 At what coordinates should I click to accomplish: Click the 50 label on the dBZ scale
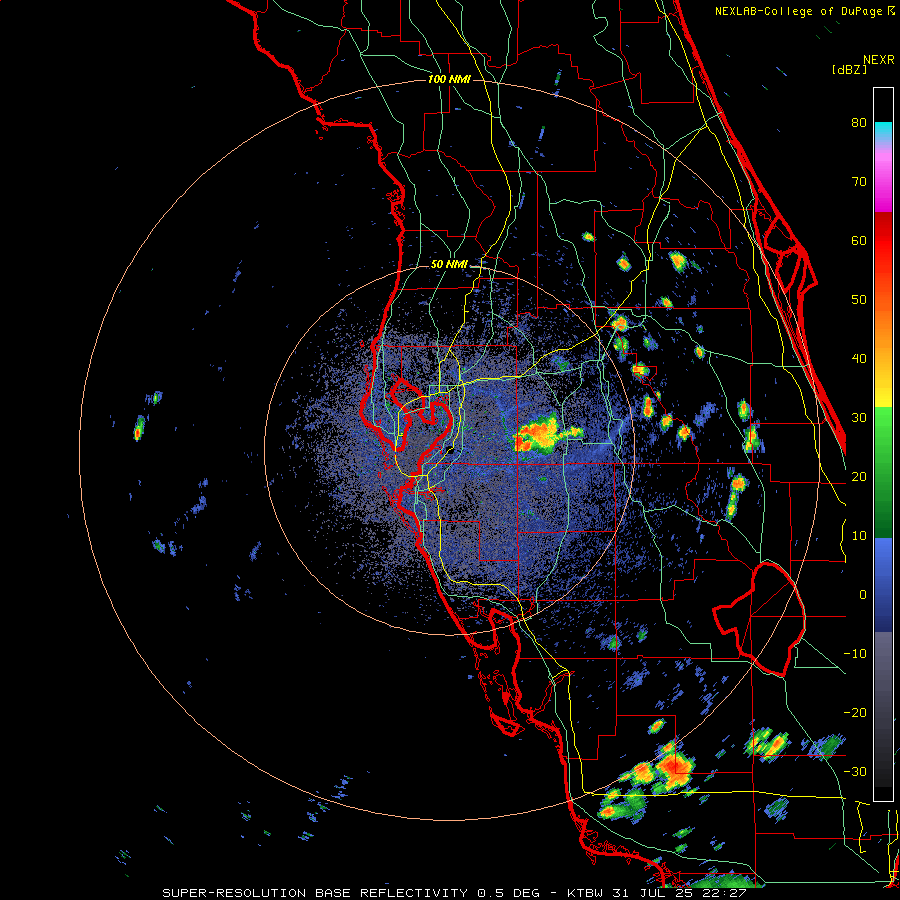tap(859, 300)
